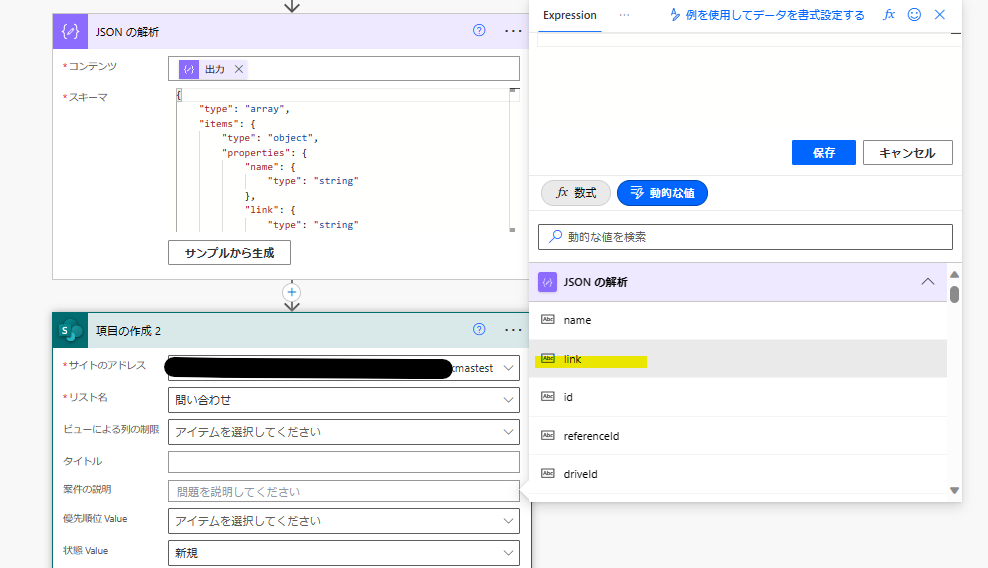Screen dimensions: 988x568
Task: Click the string type icon beside driveId
Action: (548, 473)
